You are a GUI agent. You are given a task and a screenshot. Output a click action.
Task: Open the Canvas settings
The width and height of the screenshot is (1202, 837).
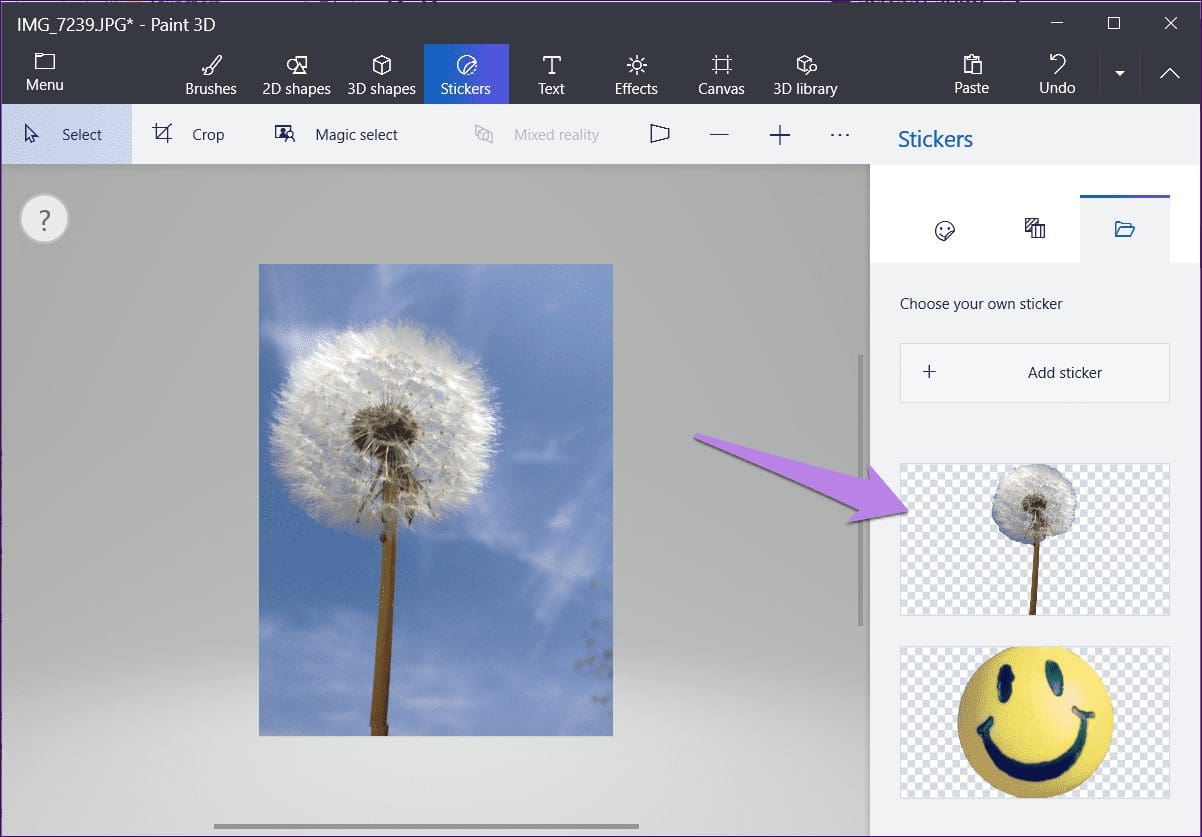coord(721,75)
